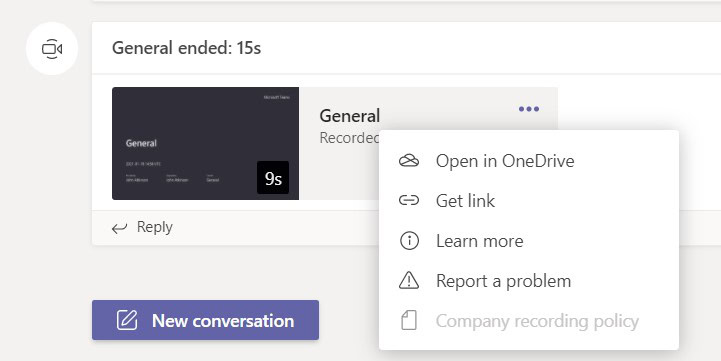Open the General recording thumbnail

206,143
